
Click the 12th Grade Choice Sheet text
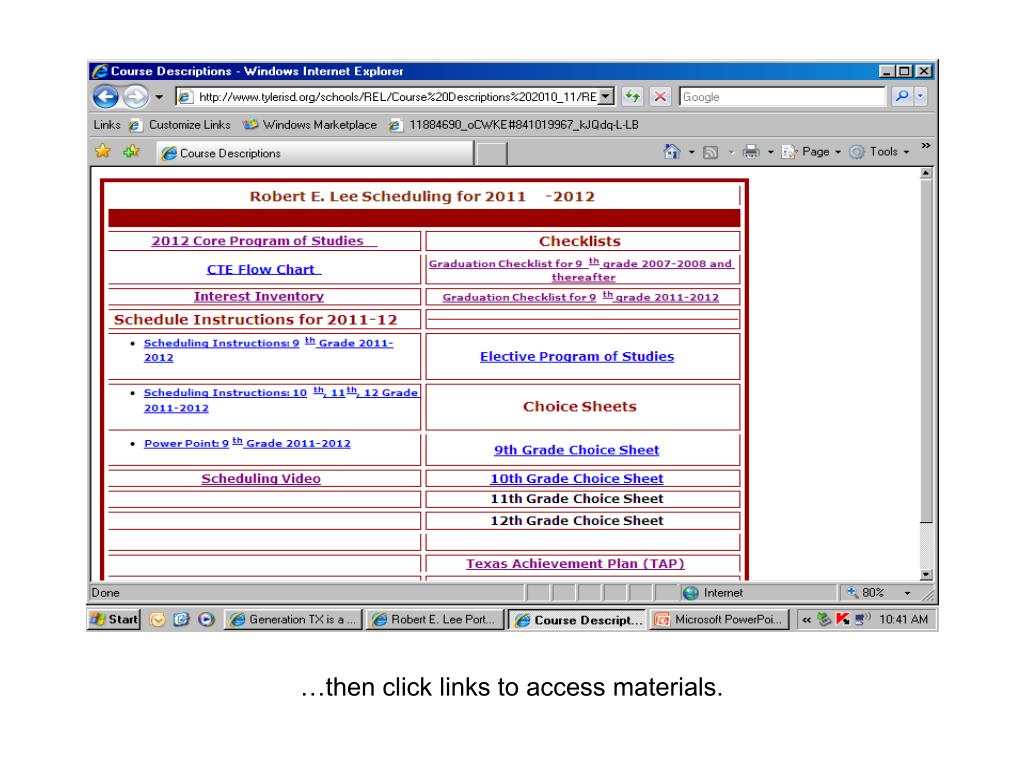(577, 520)
